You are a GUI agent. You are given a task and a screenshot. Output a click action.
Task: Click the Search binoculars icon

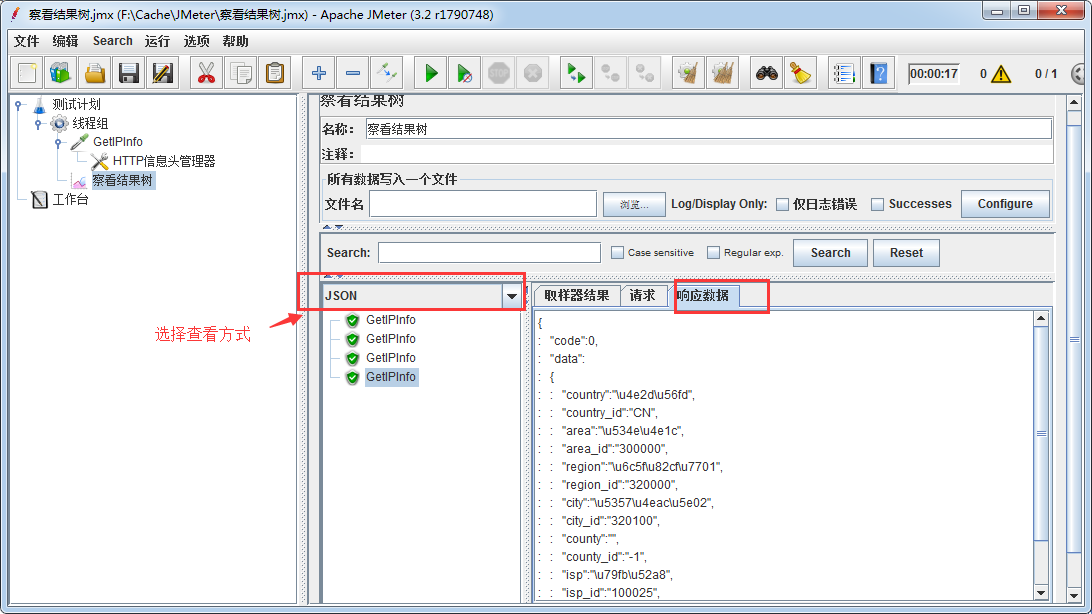767,73
